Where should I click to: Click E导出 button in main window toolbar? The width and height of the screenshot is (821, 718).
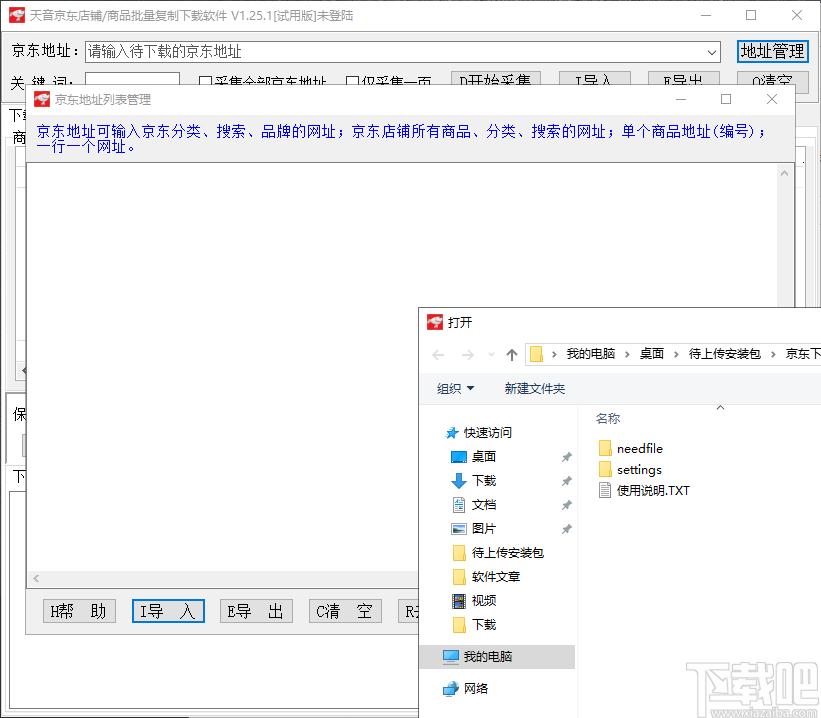pos(683,80)
